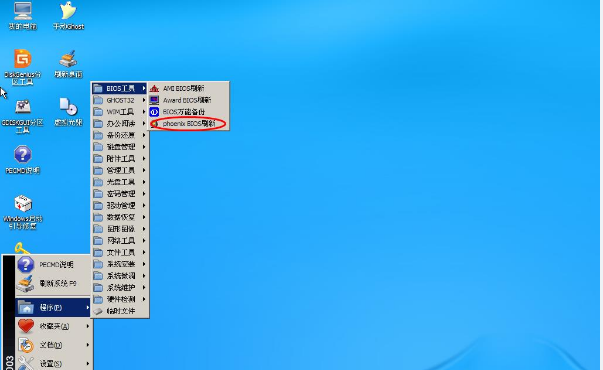Open the 数据恢复 menu entry
Viewport: 603px width, 370px height.
click(x=120, y=217)
